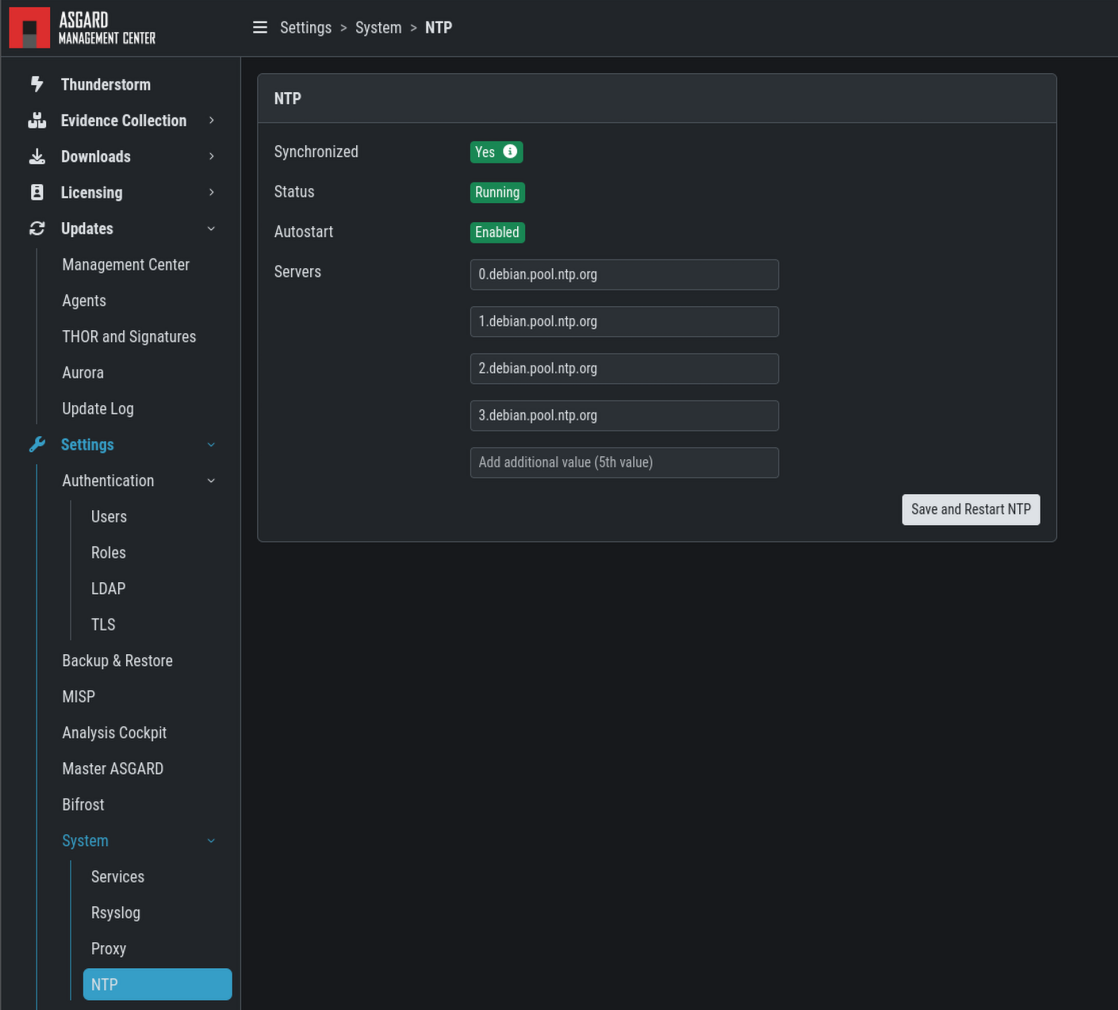Click the 5th additional server value field
The height and width of the screenshot is (1010, 1118).
pyautogui.click(x=624, y=463)
